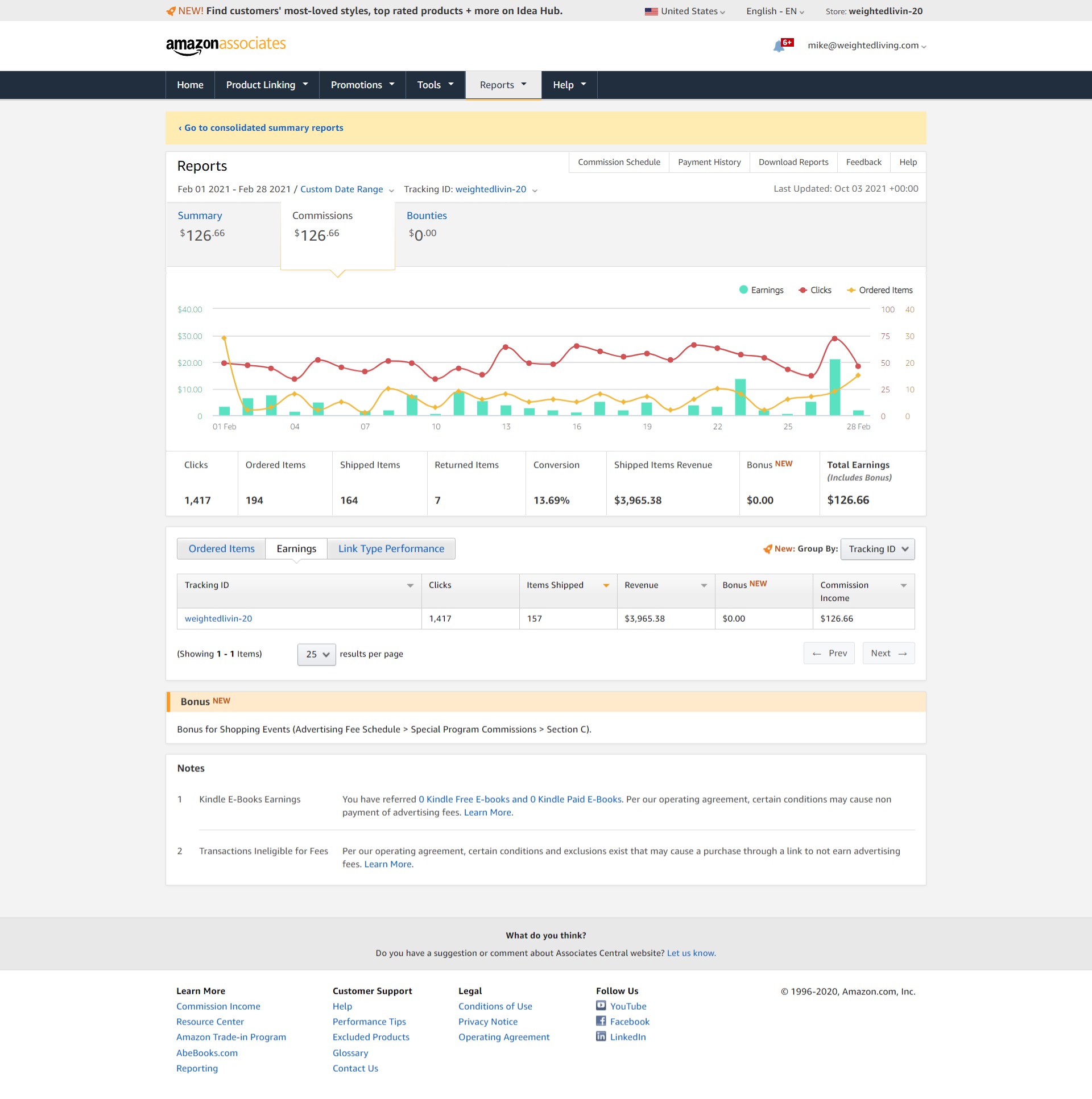This screenshot has height=1099, width=1092.
Task: Click the Prev pagination button
Action: click(829, 653)
